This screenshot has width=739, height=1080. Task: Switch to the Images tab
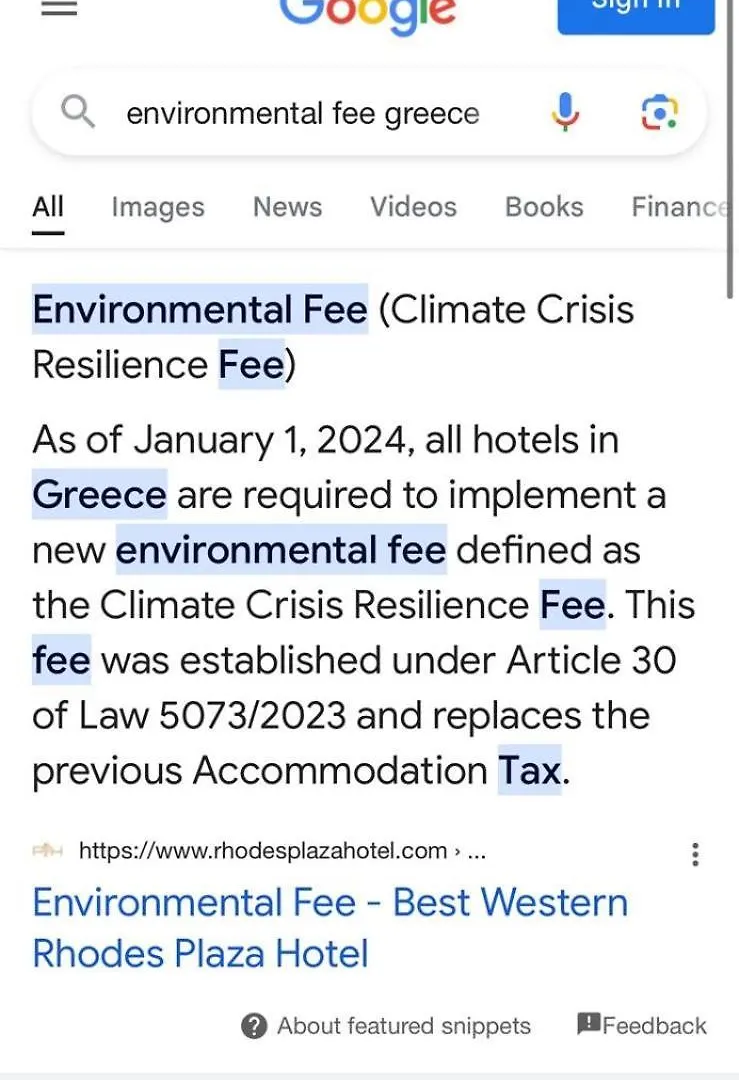[x=158, y=207]
